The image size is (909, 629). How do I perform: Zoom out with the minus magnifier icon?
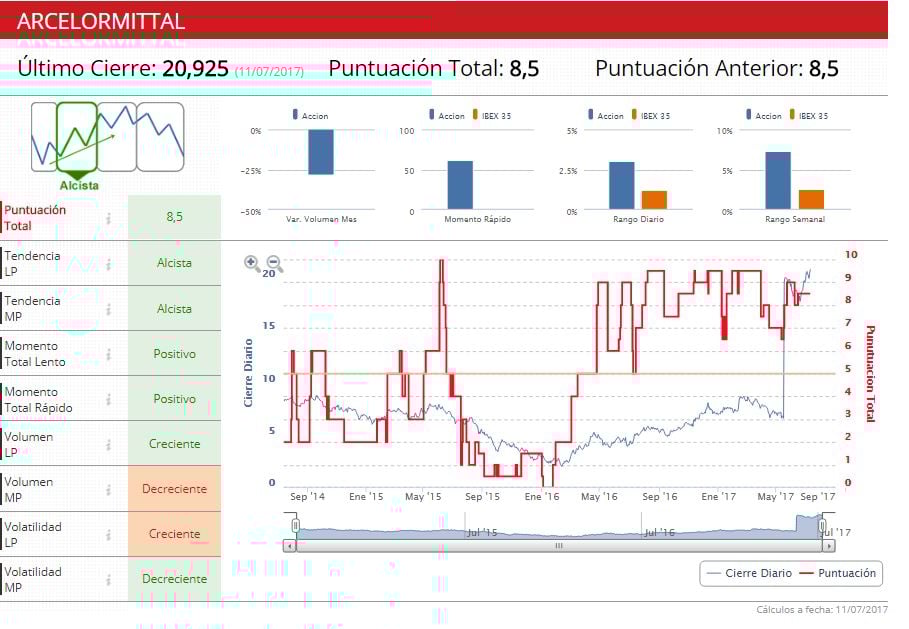tap(274, 264)
